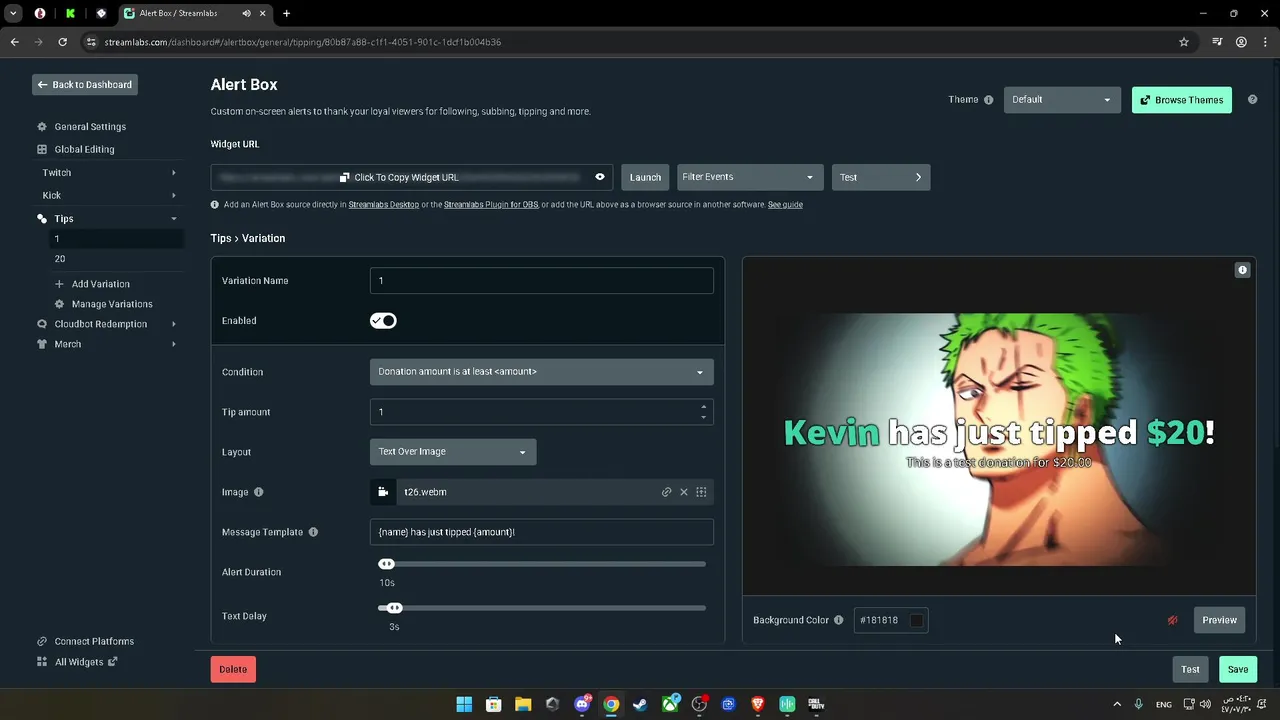Click the Image info icon
The width and height of the screenshot is (1280, 720).
tap(259, 492)
